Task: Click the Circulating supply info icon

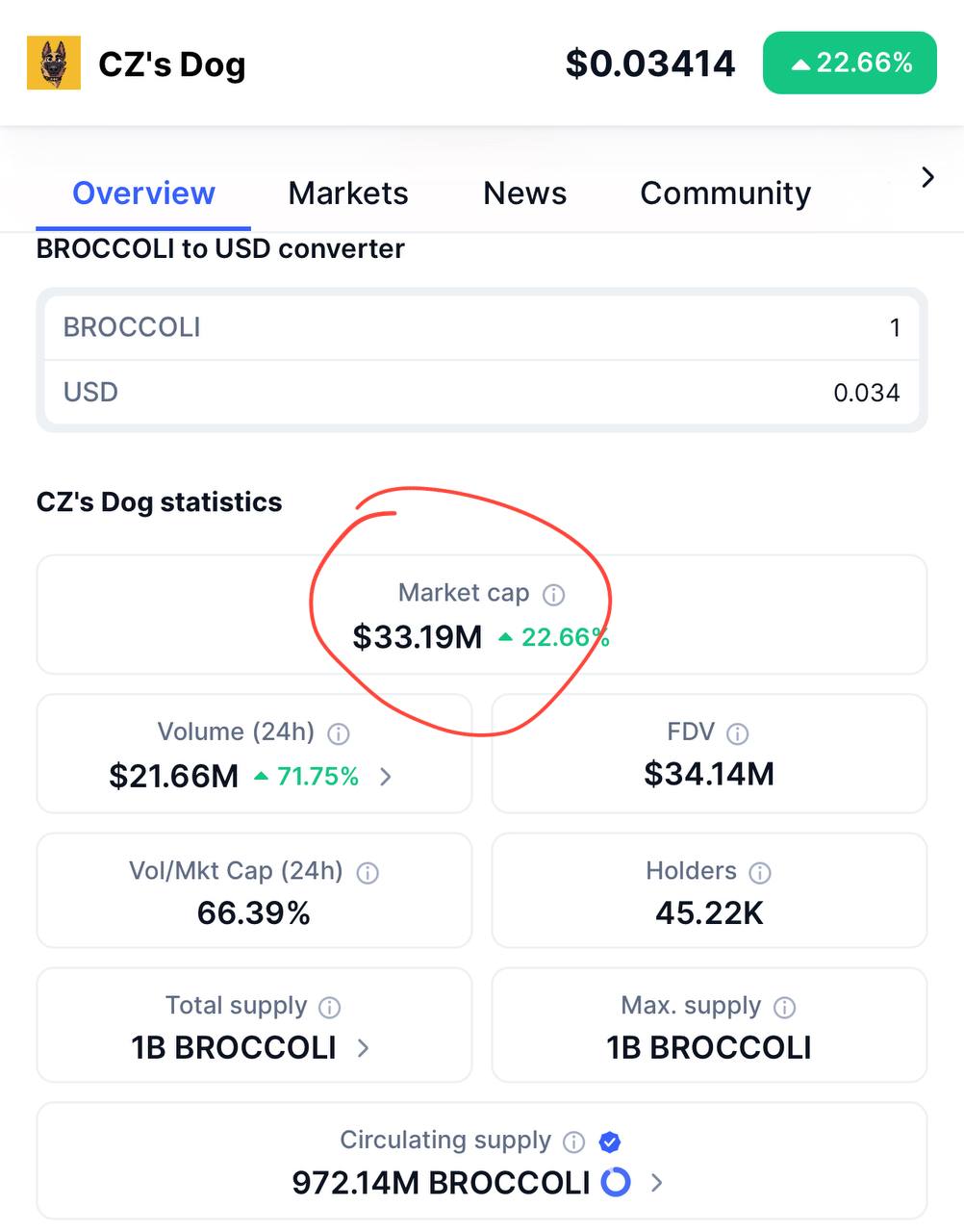Action: (x=573, y=1142)
